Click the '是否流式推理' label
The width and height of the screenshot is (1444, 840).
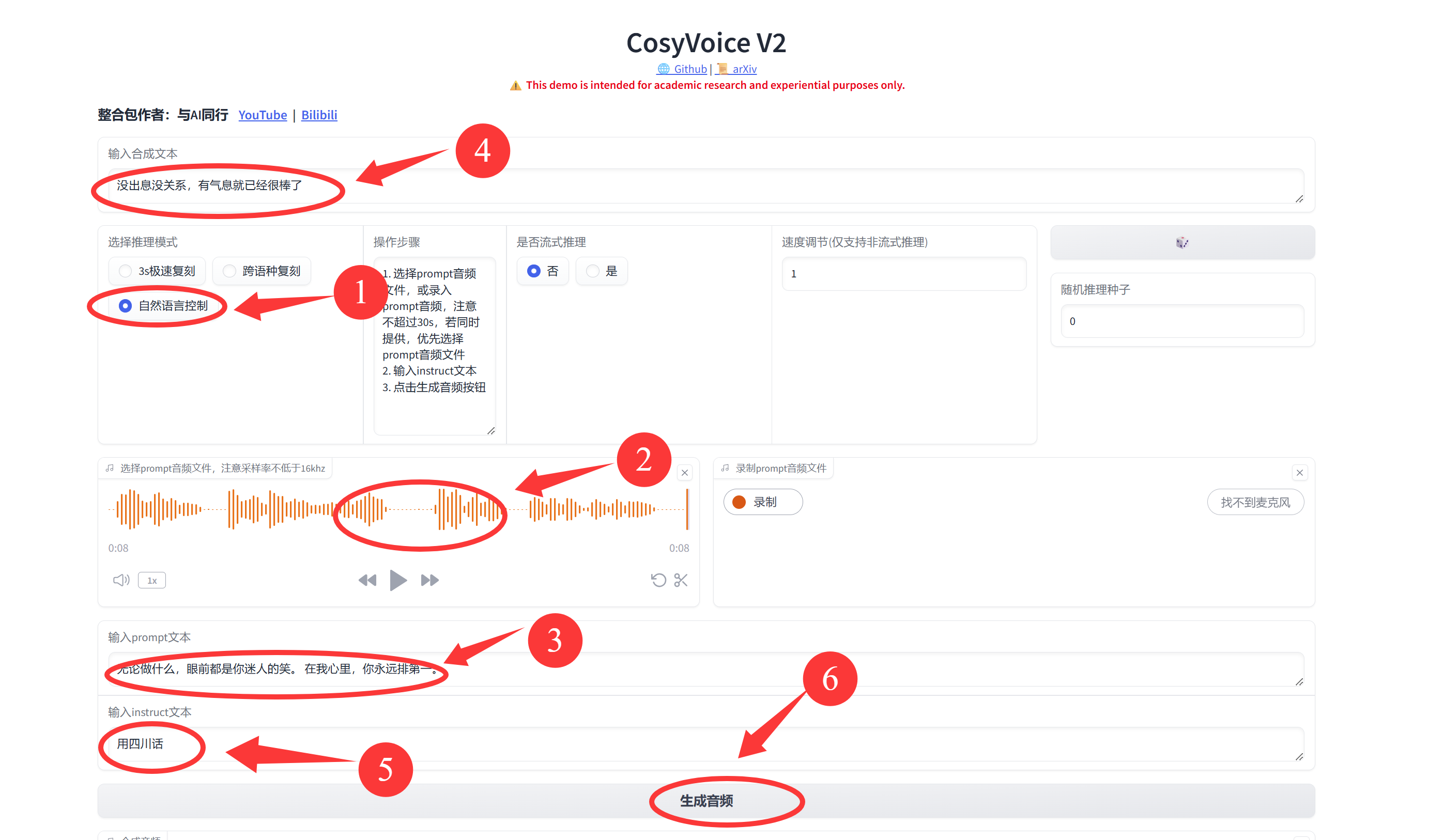click(550, 242)
